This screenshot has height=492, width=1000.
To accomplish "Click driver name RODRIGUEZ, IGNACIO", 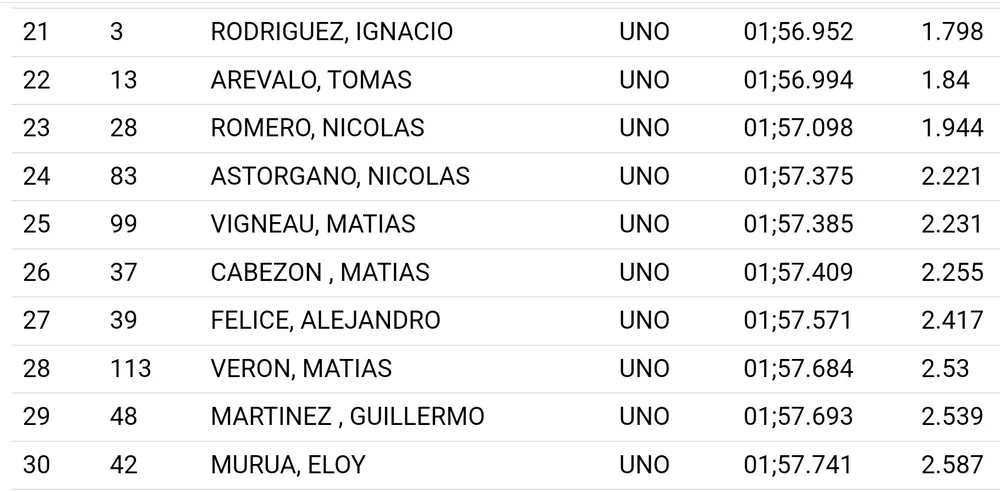I will (331, 32).
